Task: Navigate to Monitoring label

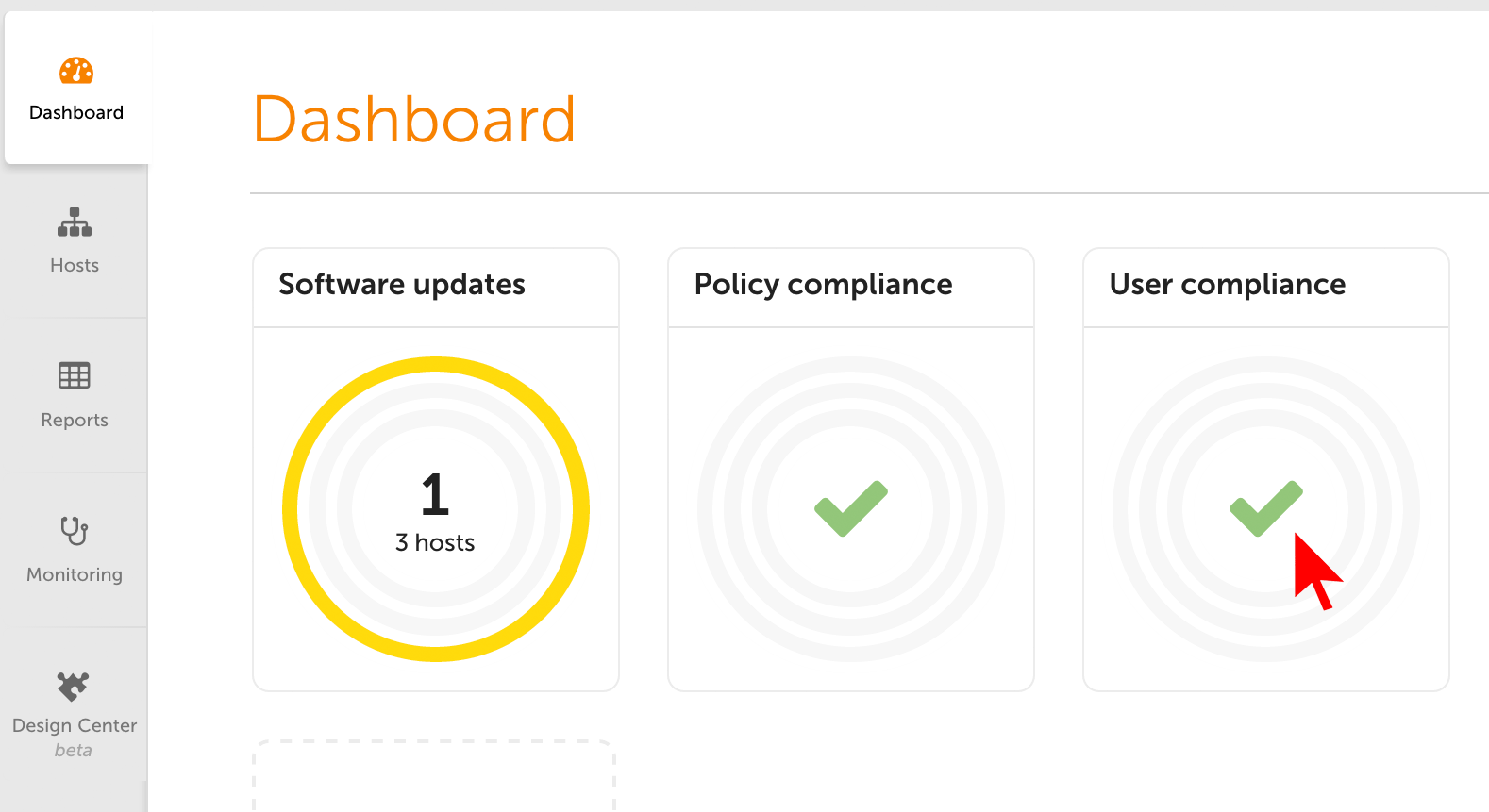Action: click(75, 575)
